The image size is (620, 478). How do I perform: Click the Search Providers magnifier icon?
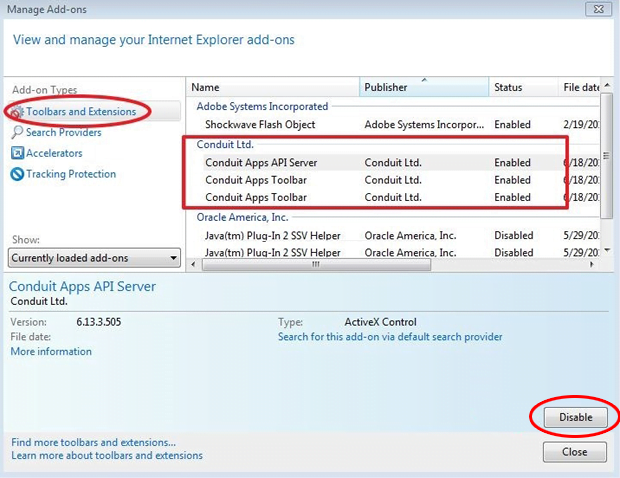coord(17,132)
